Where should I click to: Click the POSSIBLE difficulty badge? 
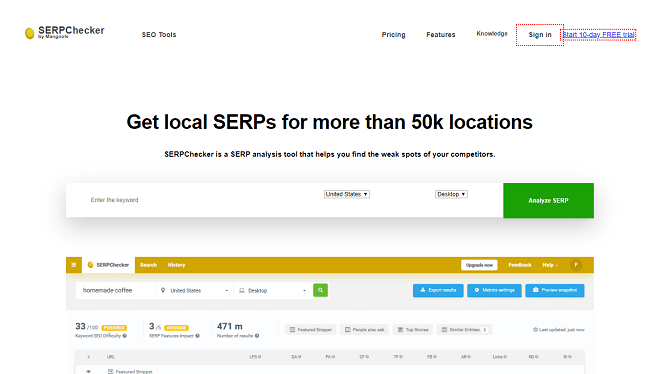pyautogui.click(x=114, y=328)
